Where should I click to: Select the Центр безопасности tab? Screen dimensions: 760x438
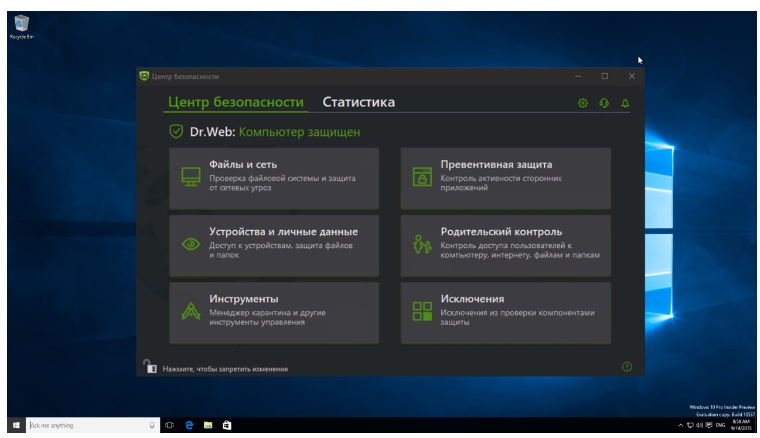coord(236,102)
